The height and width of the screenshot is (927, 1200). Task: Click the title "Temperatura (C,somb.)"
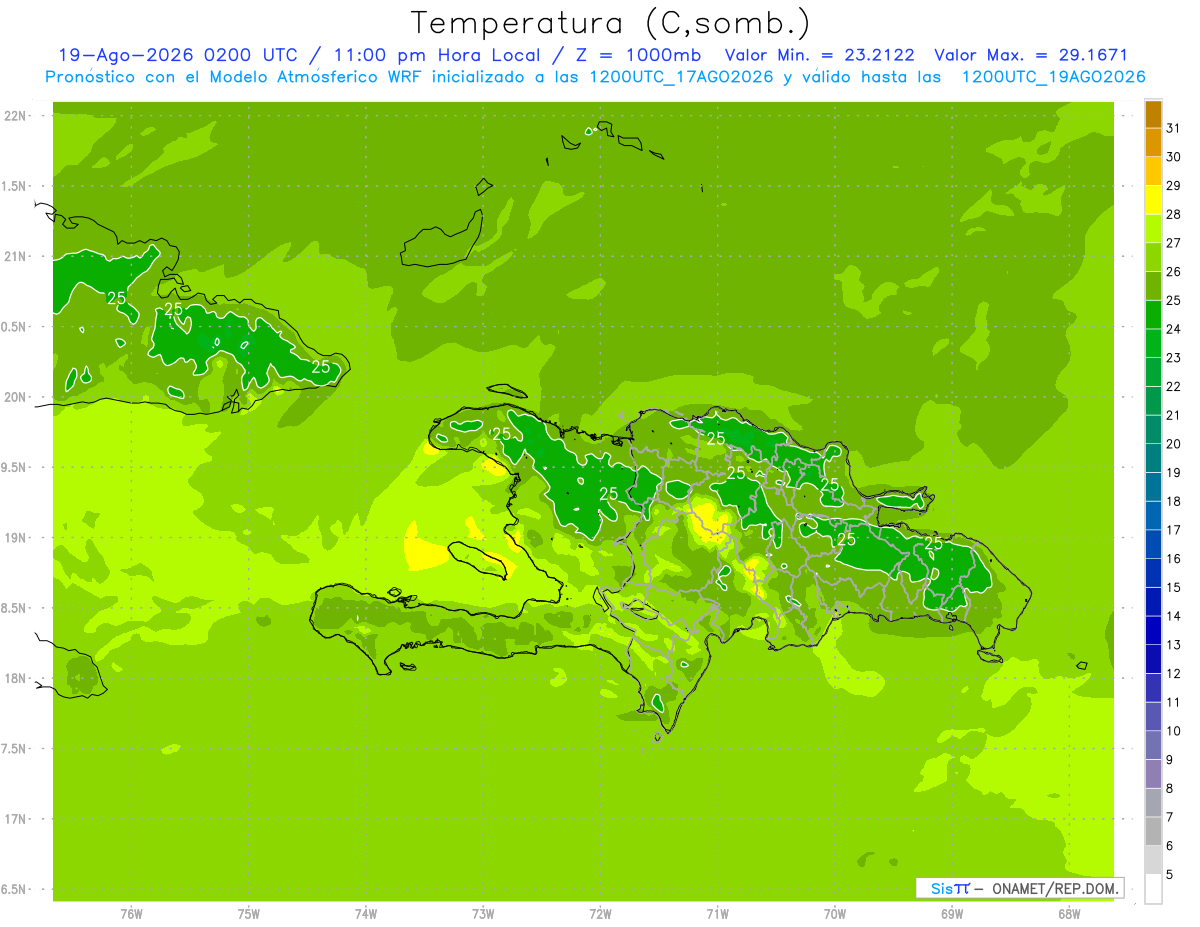(x=610, y=23)
